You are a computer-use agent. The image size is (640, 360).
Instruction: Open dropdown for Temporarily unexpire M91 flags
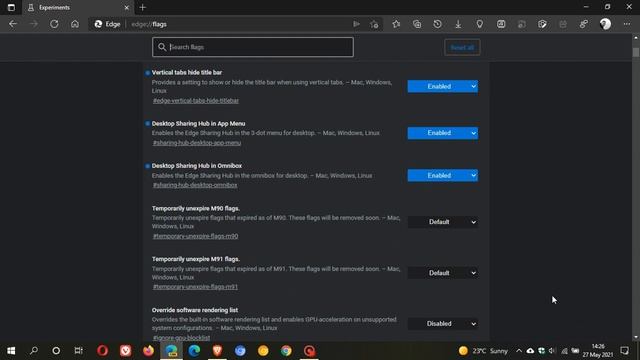(442, 273)
